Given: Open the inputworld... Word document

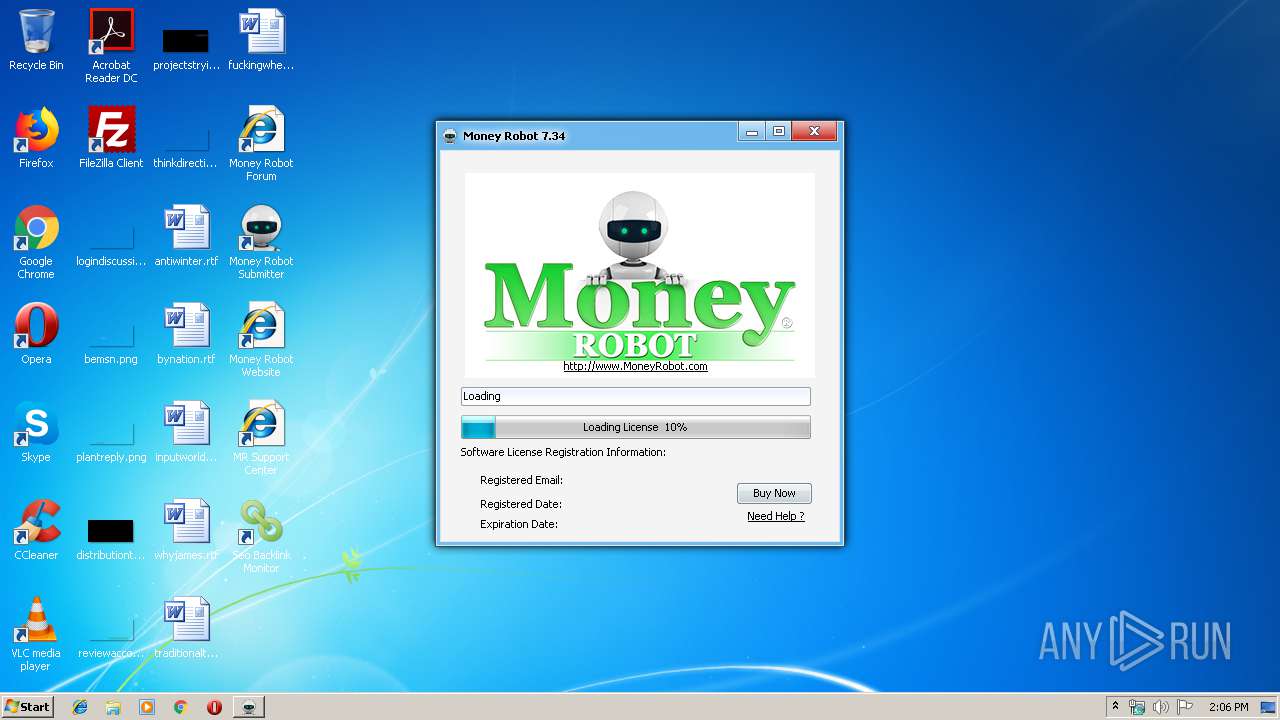Looking at the screenshot, I should pos(186,432).
